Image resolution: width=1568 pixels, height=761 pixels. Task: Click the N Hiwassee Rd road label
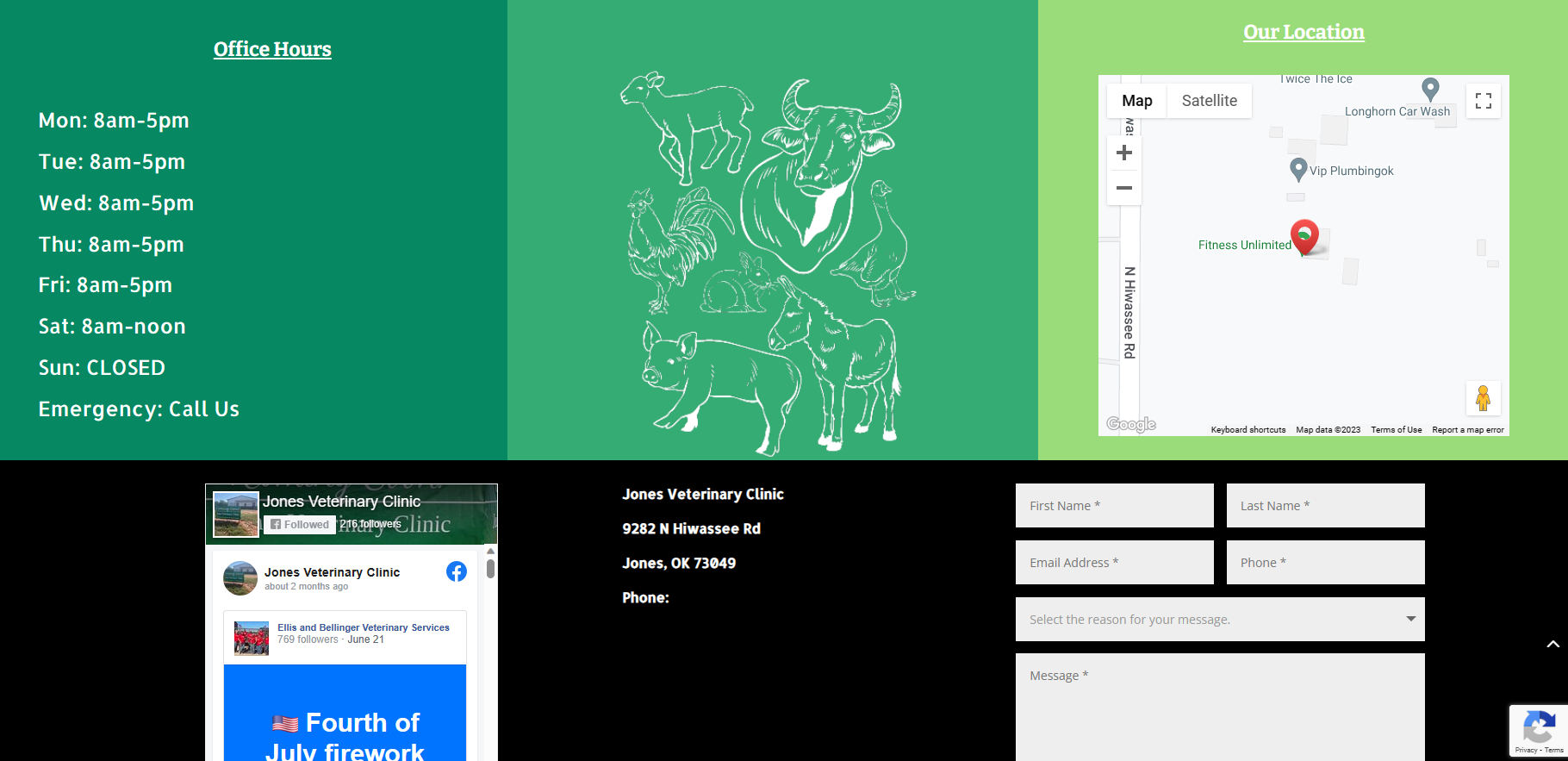click(x=1129, y=312)
